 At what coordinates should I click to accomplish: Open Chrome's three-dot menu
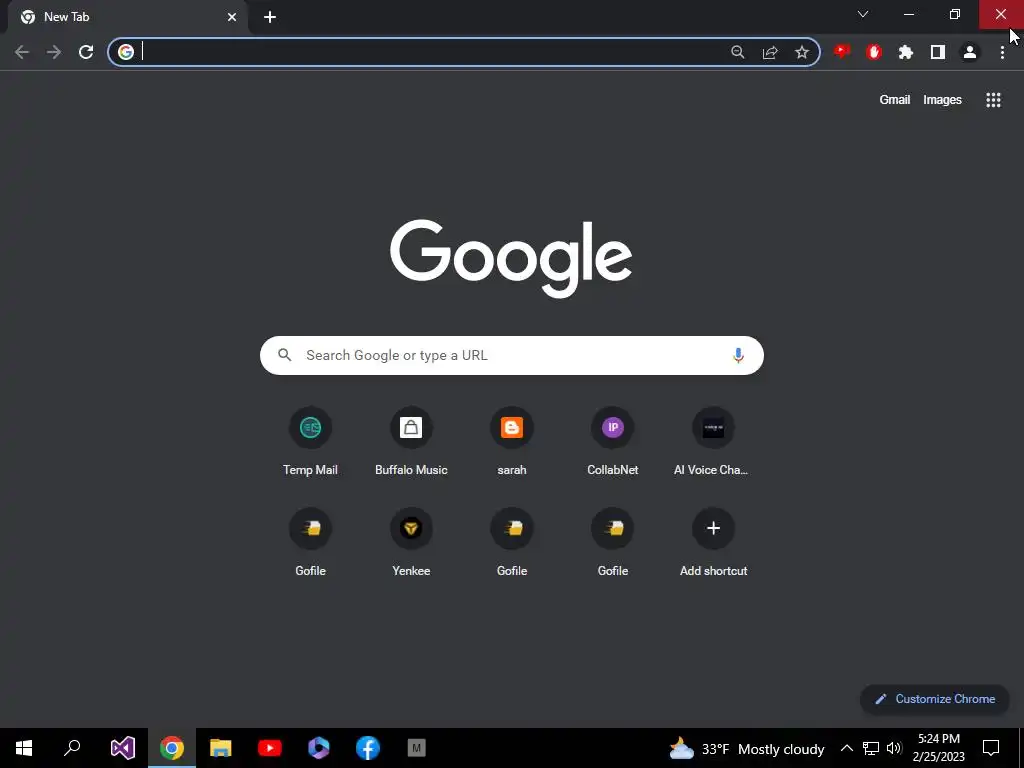(x=1002, y=52)
